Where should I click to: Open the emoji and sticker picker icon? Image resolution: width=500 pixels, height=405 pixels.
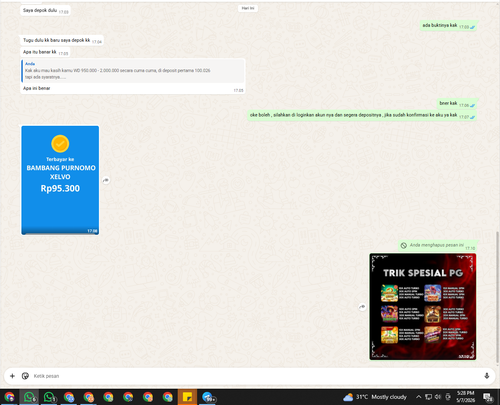coord(25,376)
